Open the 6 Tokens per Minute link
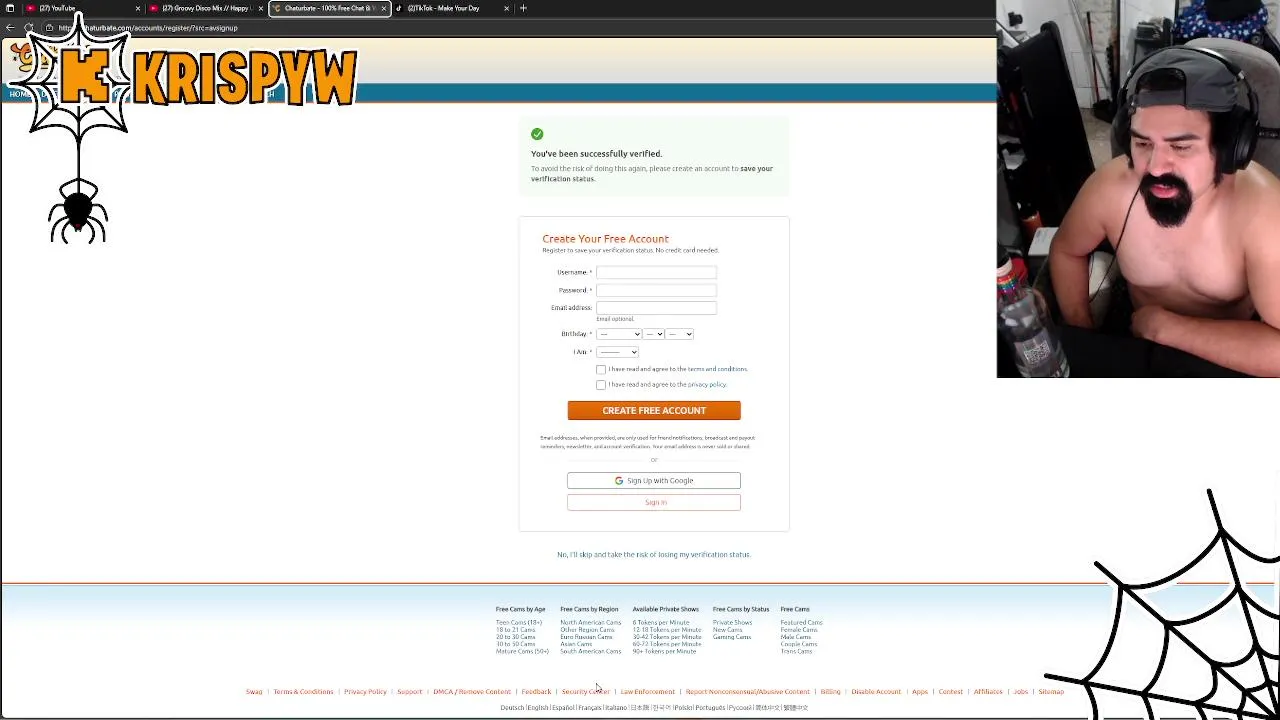The width and height of the screenshot is (1280, 720). [x=661, y=623]
